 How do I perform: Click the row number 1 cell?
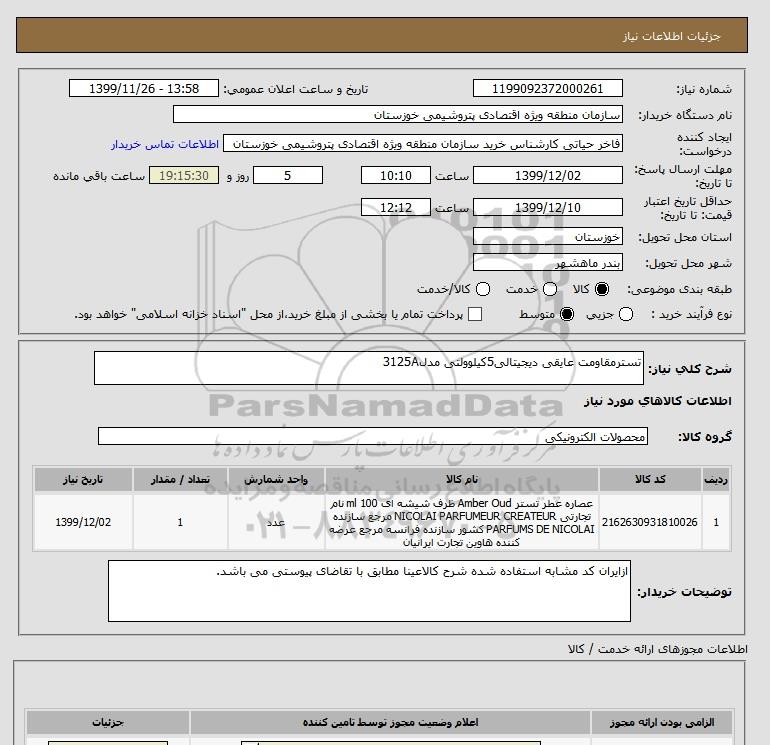[716, 522]
